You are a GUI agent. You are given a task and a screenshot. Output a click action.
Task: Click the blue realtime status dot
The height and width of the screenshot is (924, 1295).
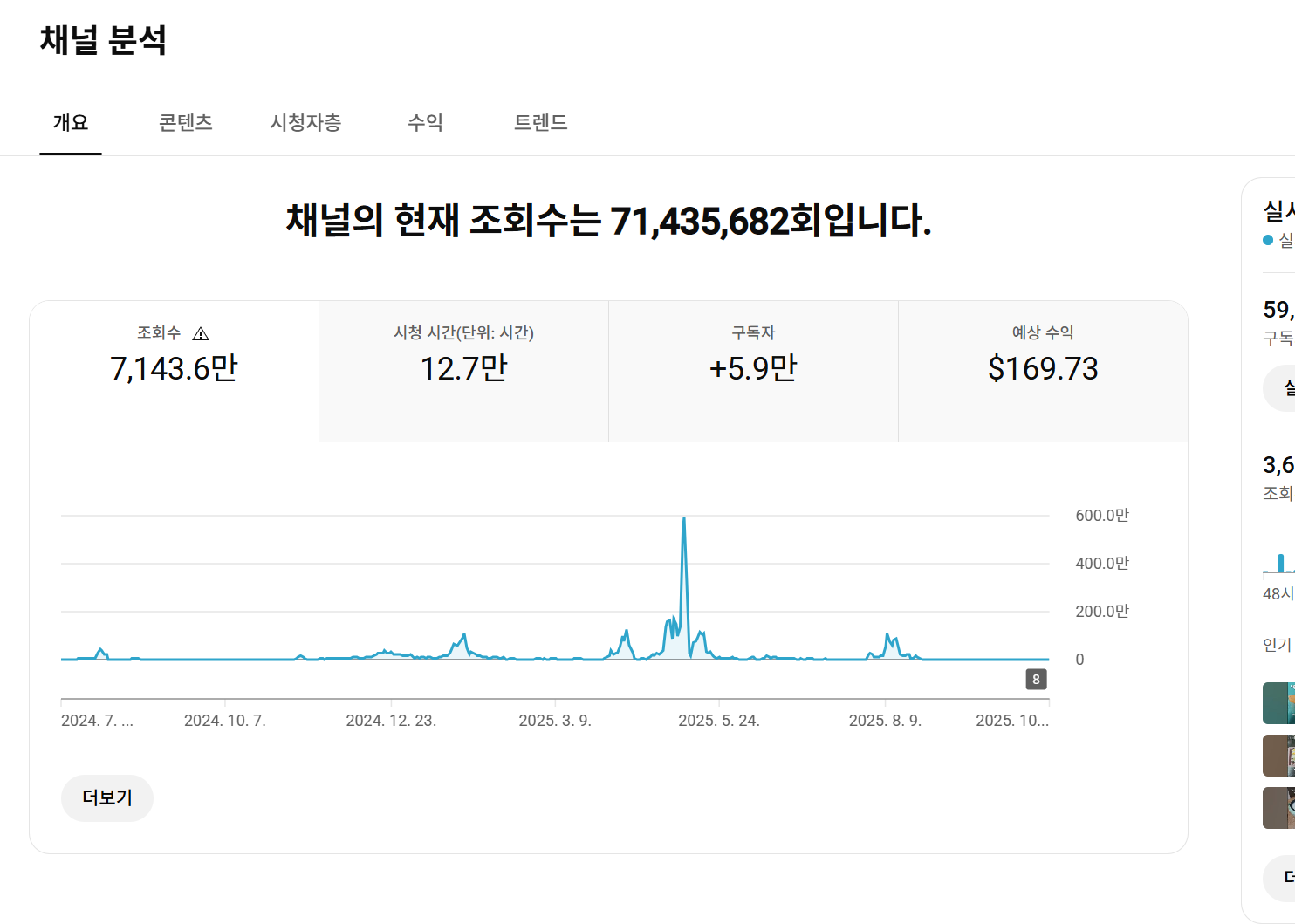click(1268, 240)
